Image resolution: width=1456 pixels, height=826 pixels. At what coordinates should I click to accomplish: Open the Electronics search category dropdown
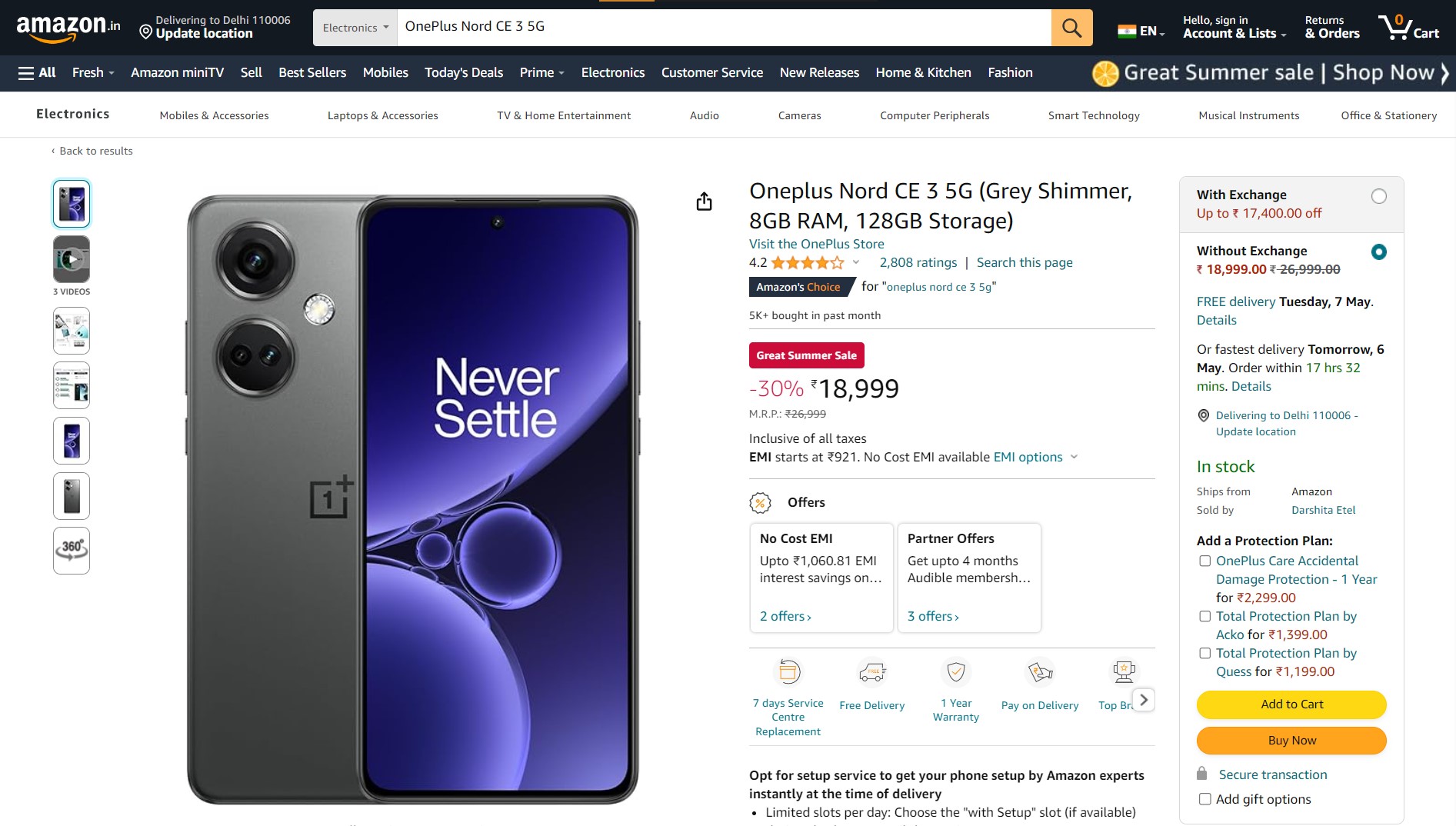coord(354,27)
